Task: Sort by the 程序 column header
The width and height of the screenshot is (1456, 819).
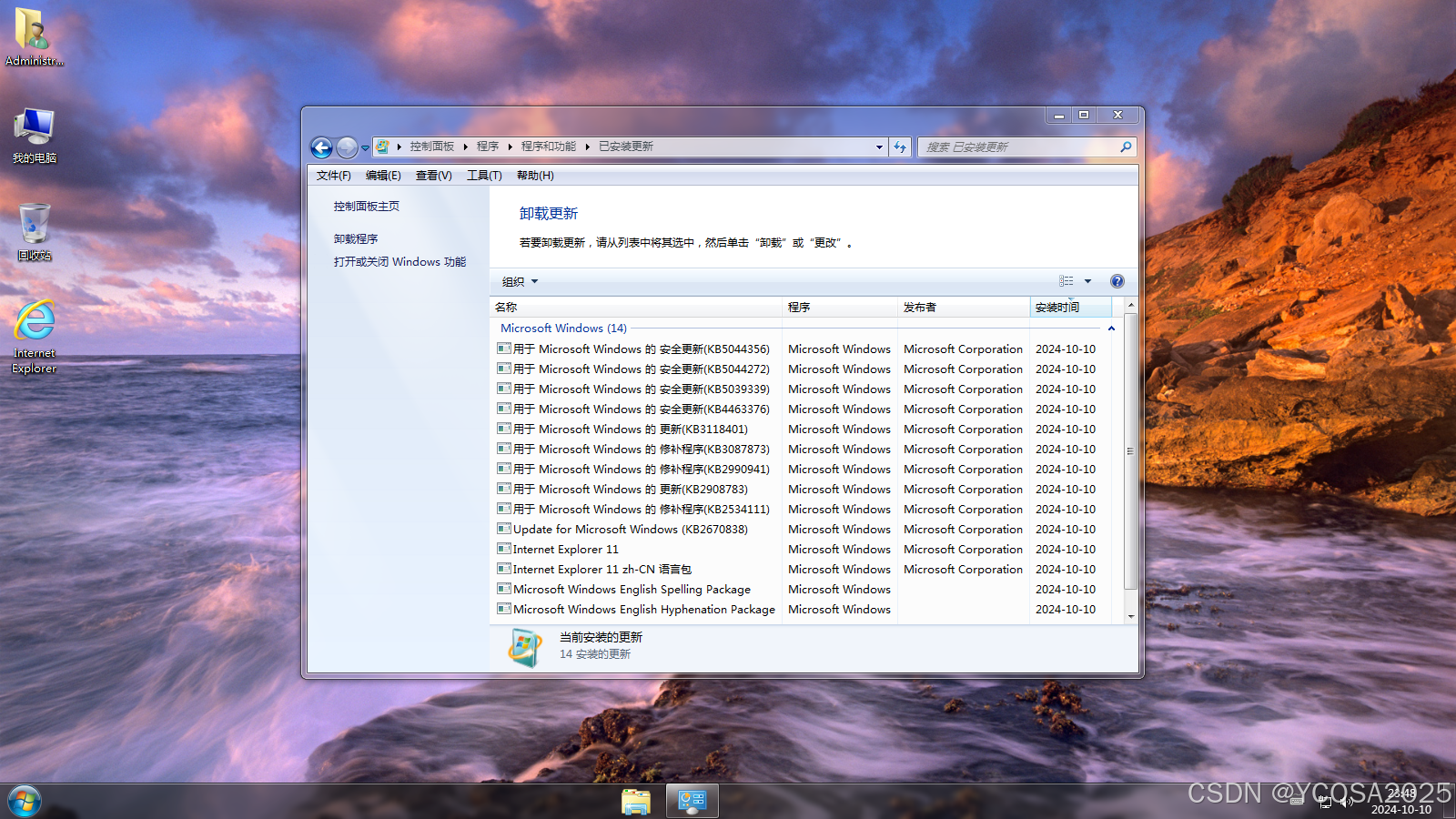Action: tap(840, 308)
